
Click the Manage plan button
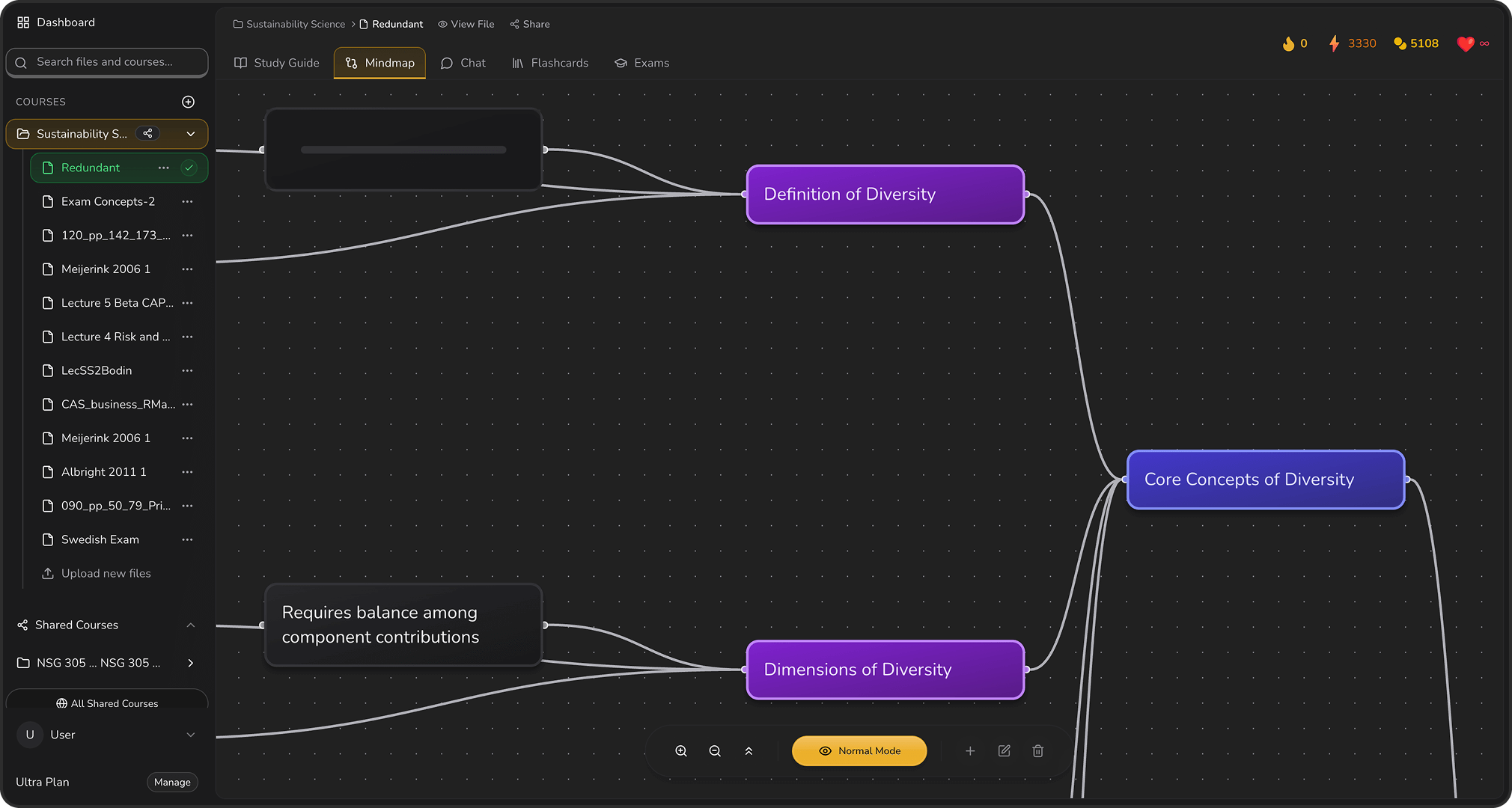click(x=172, y=782)
